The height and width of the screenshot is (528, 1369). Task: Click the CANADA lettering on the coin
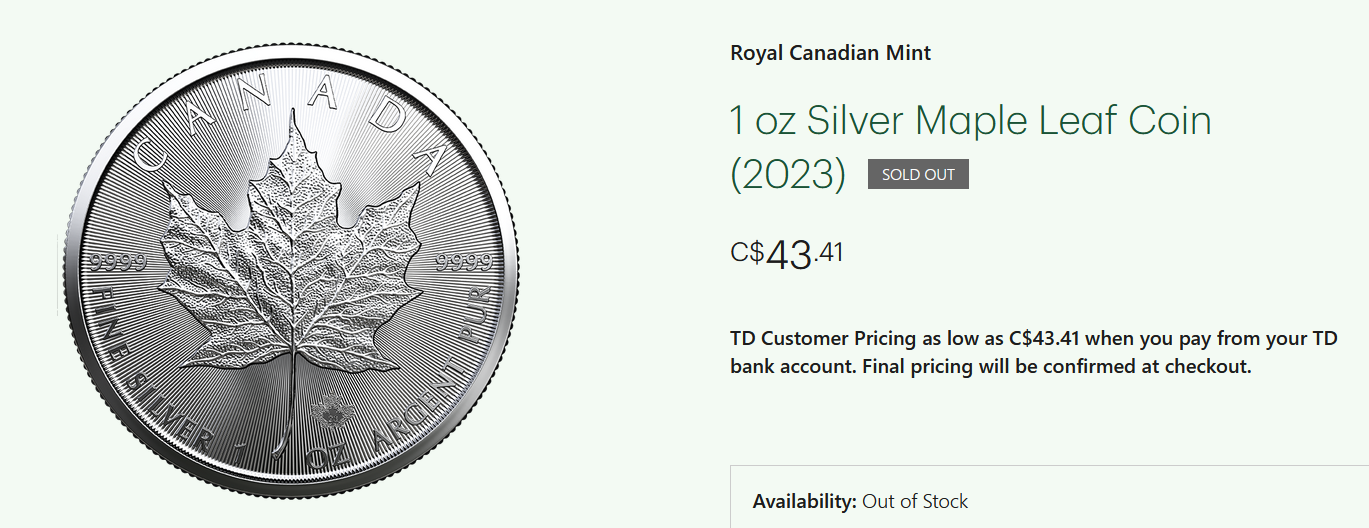point(290,112)
